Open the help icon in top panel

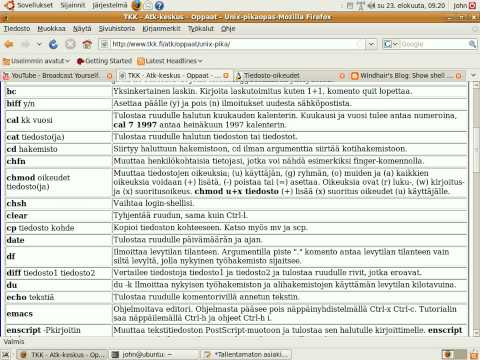tap(159, 5)
